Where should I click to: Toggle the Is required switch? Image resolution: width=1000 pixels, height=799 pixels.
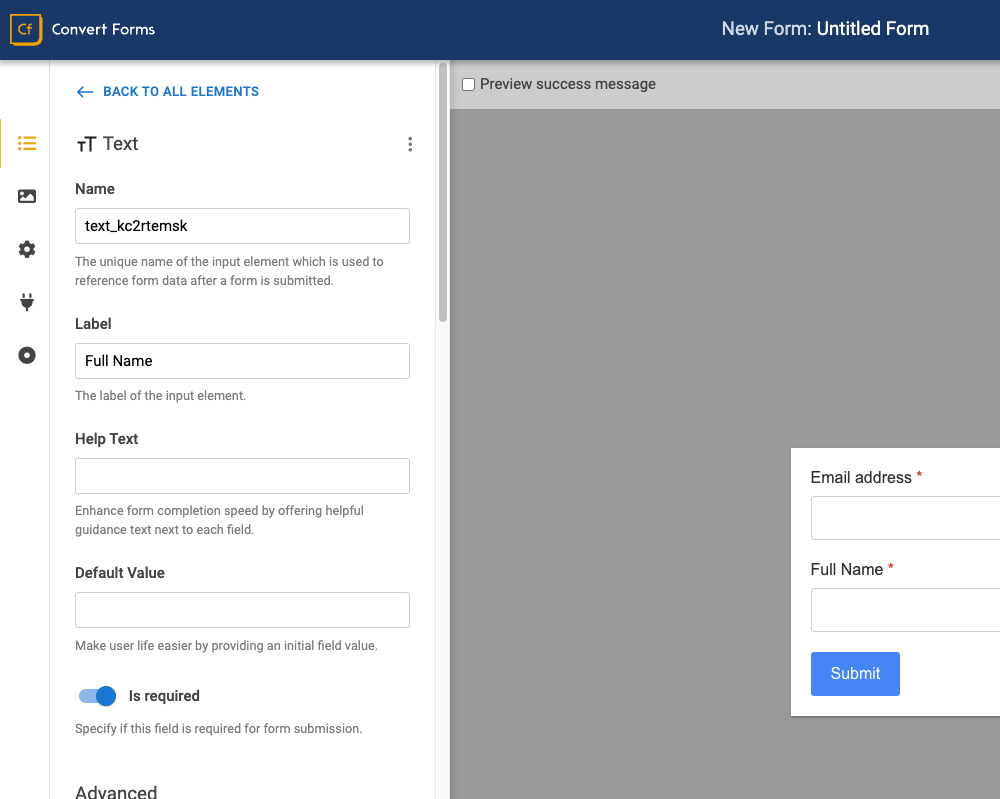point(98,696)
